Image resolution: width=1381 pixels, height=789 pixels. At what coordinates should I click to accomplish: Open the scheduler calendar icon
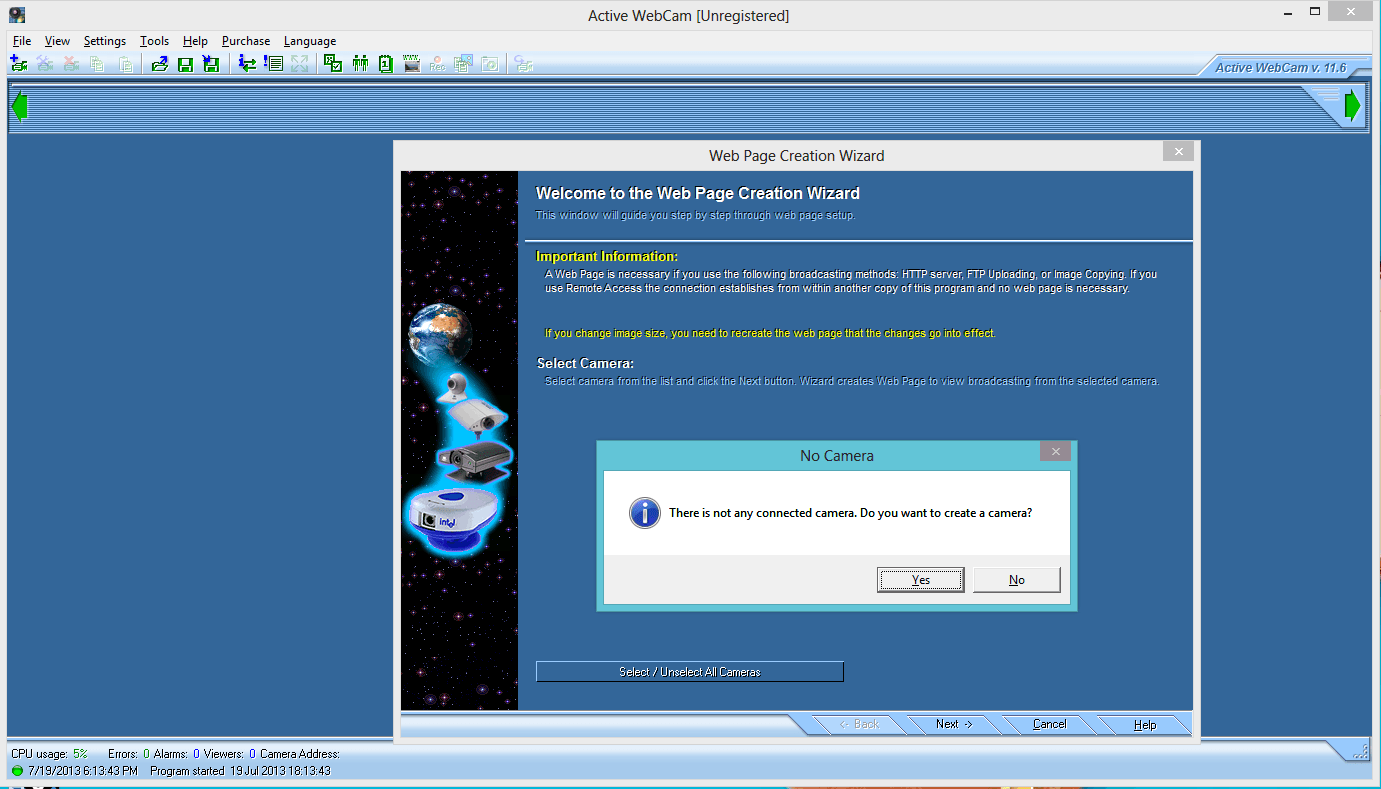pyautogui.click(x=386, y=63)
